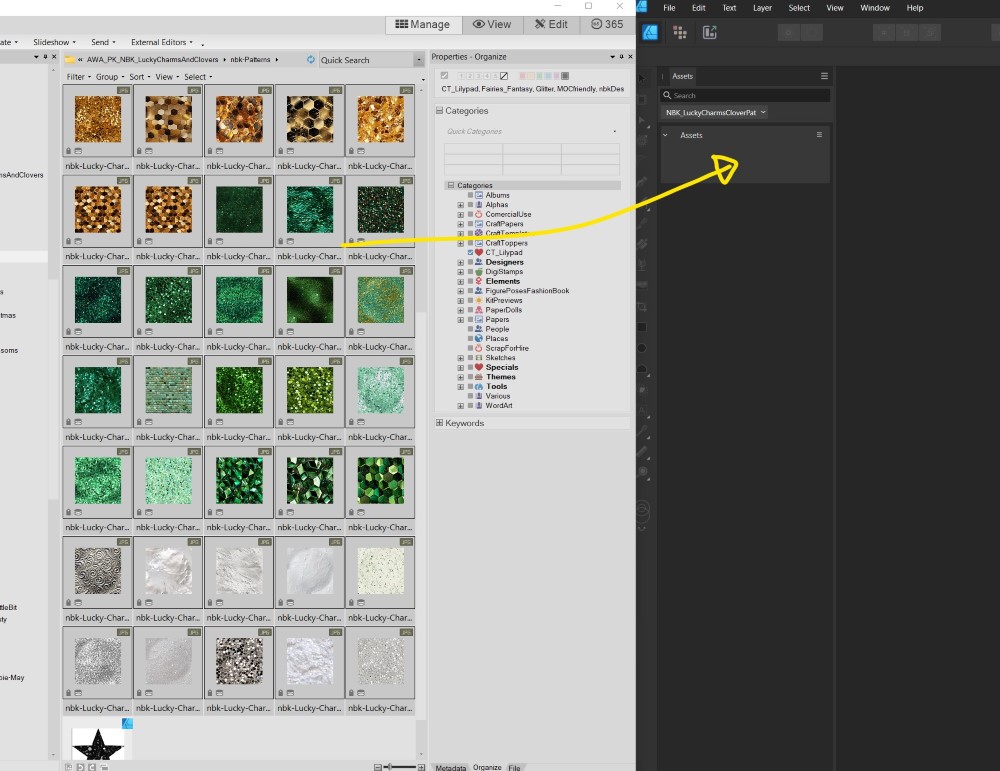
Task: Expand the Themes category node
Action: tap(460, 378)
